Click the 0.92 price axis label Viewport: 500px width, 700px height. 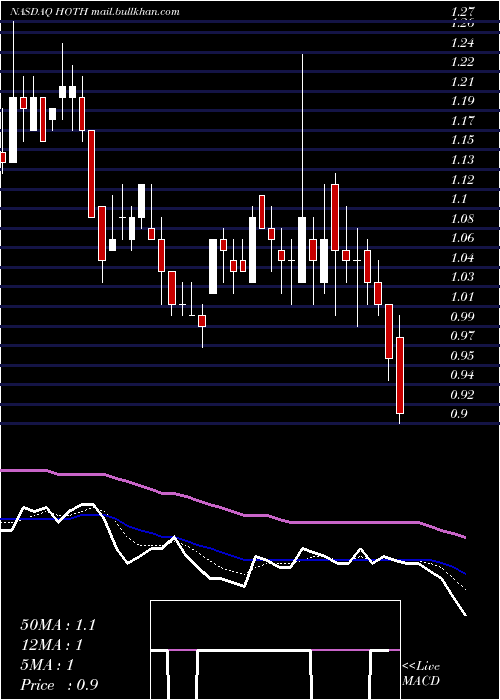pos(462,395)
